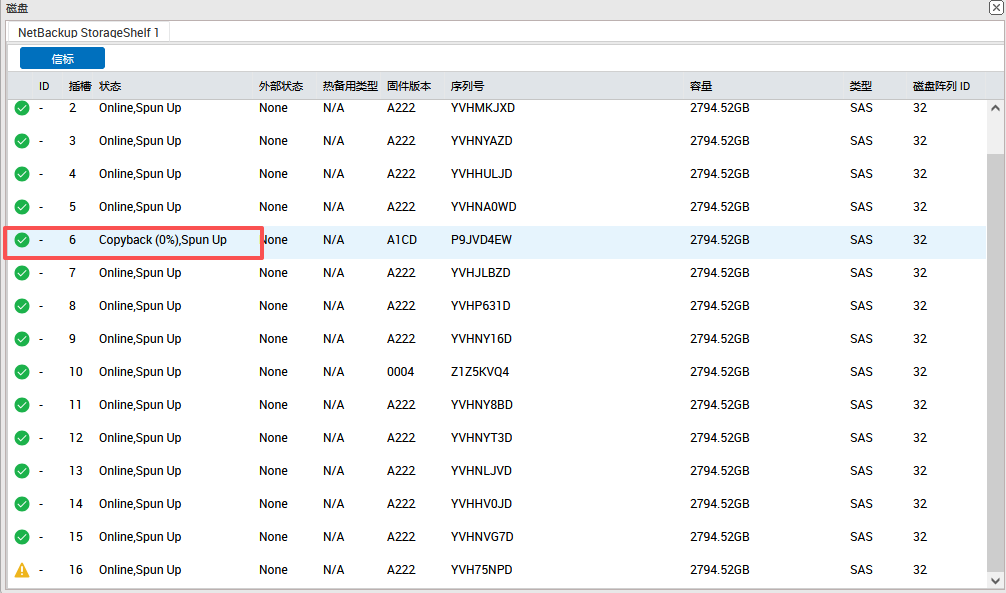This screenshot has width=1006, height=593.
Task: Sort by the 序列号 column header
Action: tap(467, 86)
